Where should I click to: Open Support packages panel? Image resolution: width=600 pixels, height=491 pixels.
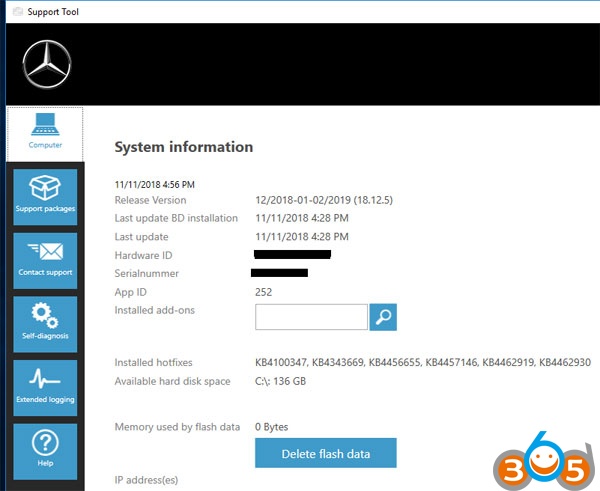[45, 197]
